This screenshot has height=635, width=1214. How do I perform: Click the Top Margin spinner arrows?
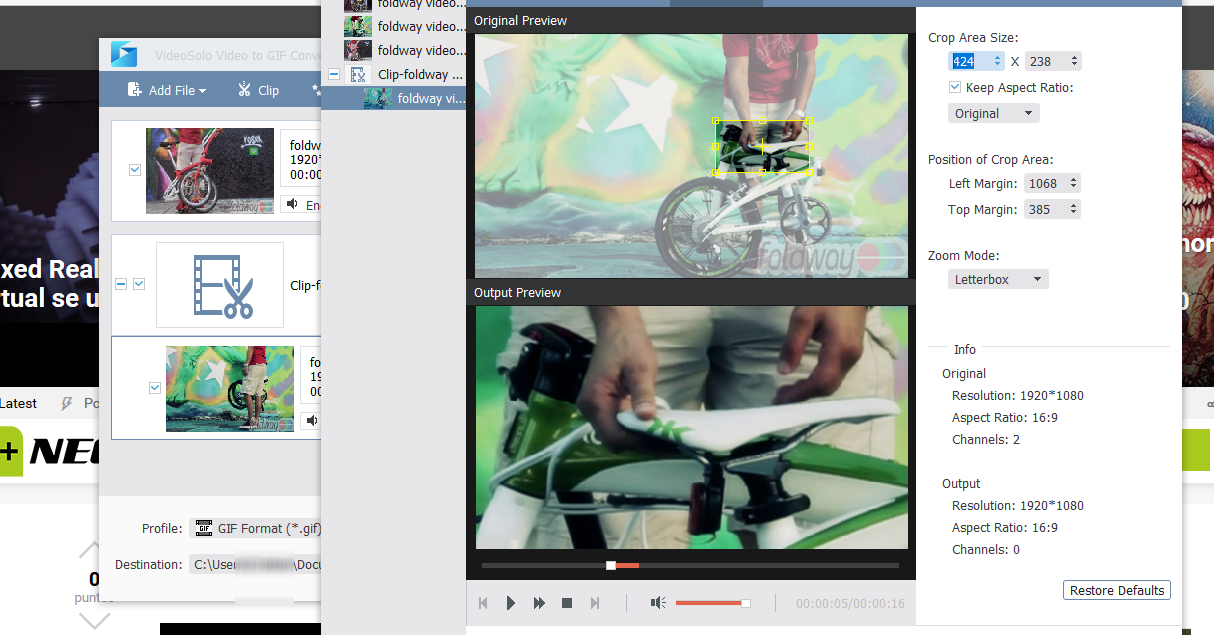click(1074, 209)
